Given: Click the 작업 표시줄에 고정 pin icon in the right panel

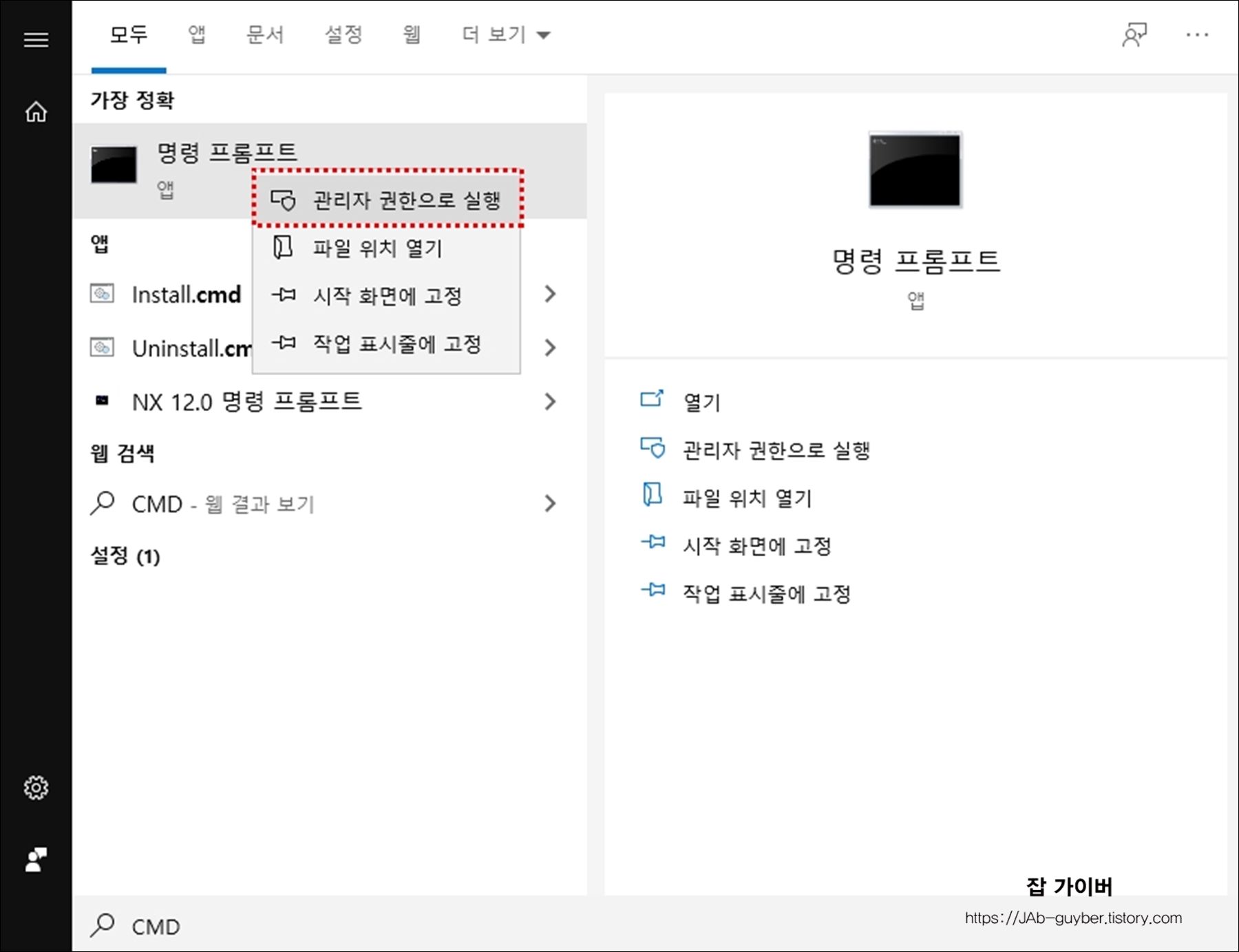Looking at the screenshot, I should (653, 590).
